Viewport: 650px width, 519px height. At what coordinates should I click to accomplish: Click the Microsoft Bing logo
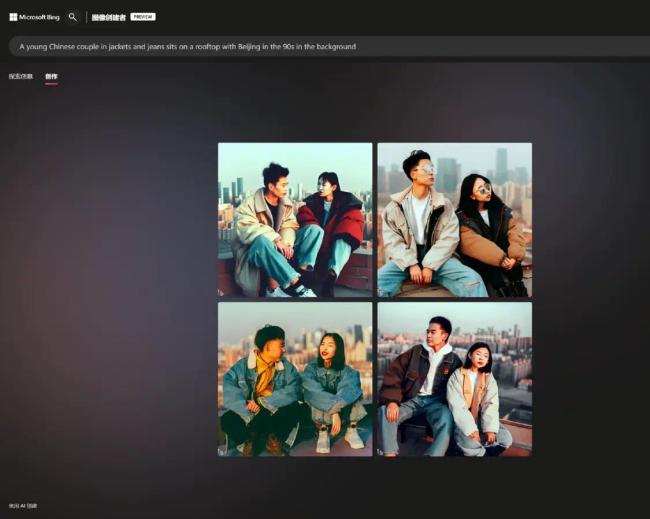tap(34, 17)
